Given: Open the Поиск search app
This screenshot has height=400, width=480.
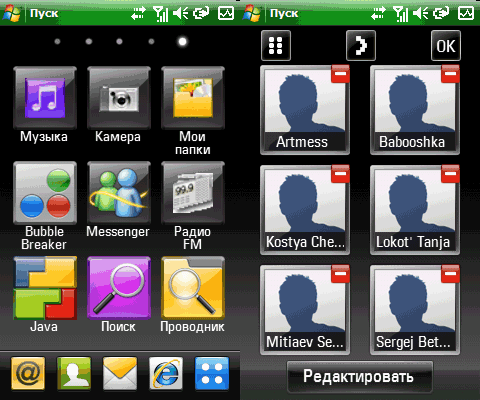Looking at the screenshot, I should point(119,288).
